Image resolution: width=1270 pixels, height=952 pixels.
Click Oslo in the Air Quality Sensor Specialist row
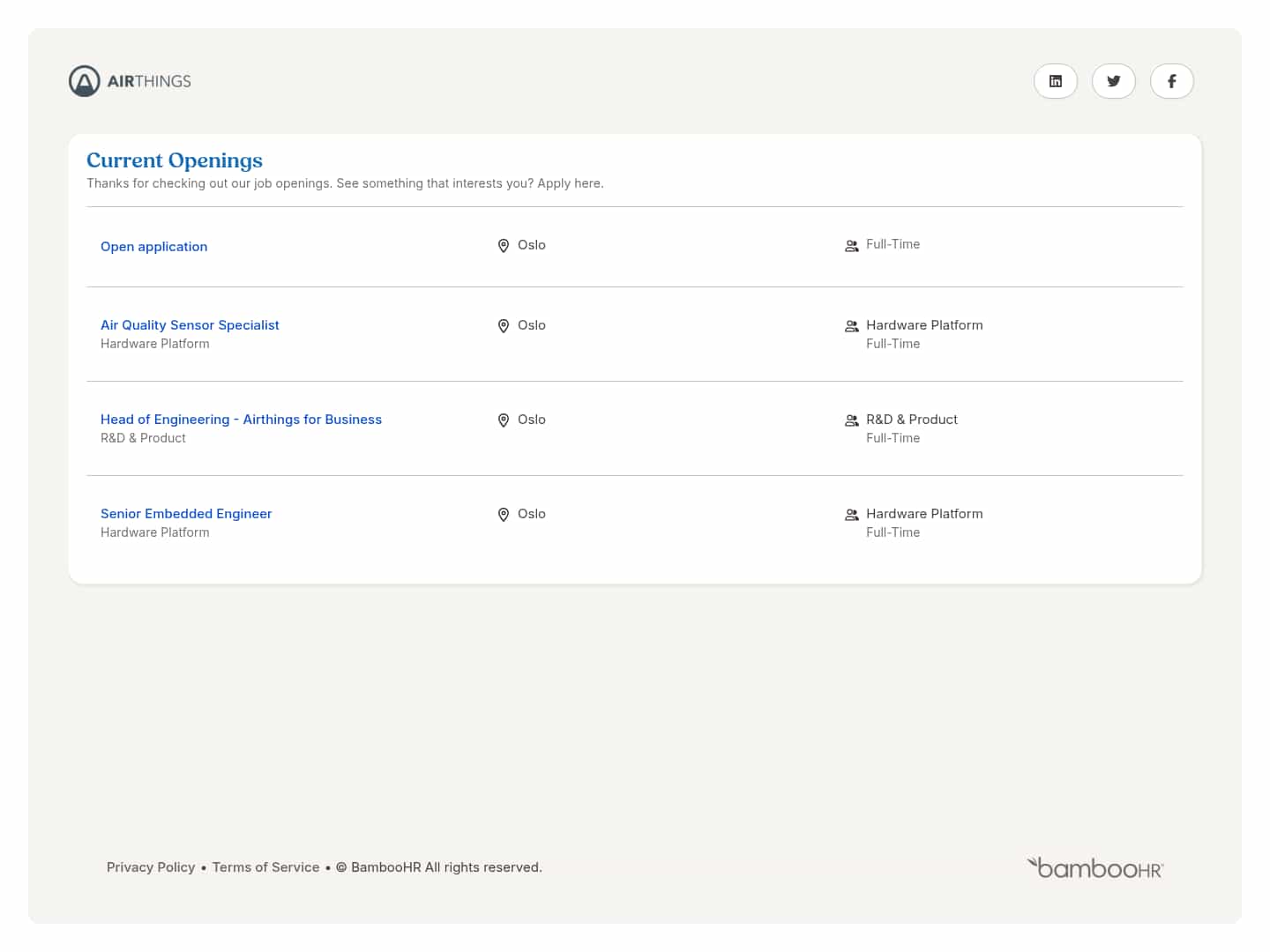click(532, 325)
